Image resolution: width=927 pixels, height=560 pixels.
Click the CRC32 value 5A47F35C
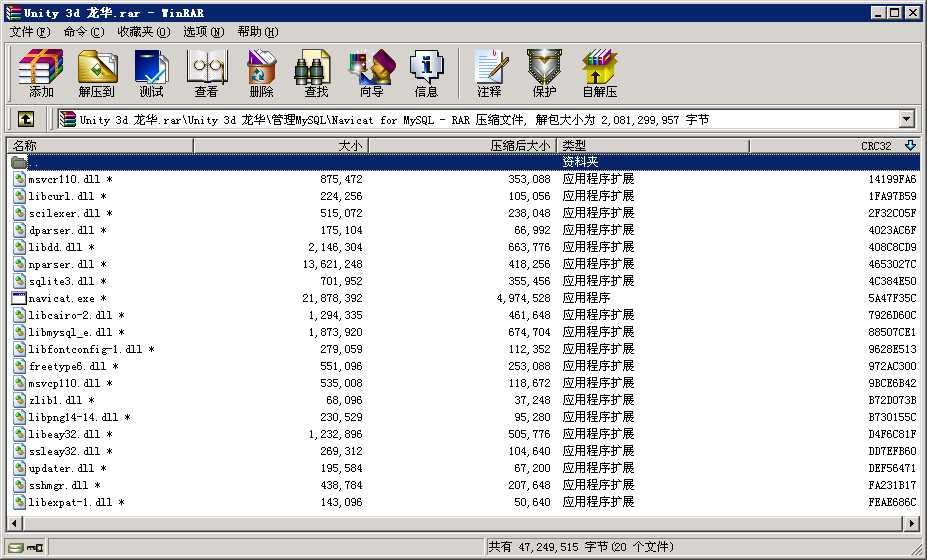pos(892,299)
